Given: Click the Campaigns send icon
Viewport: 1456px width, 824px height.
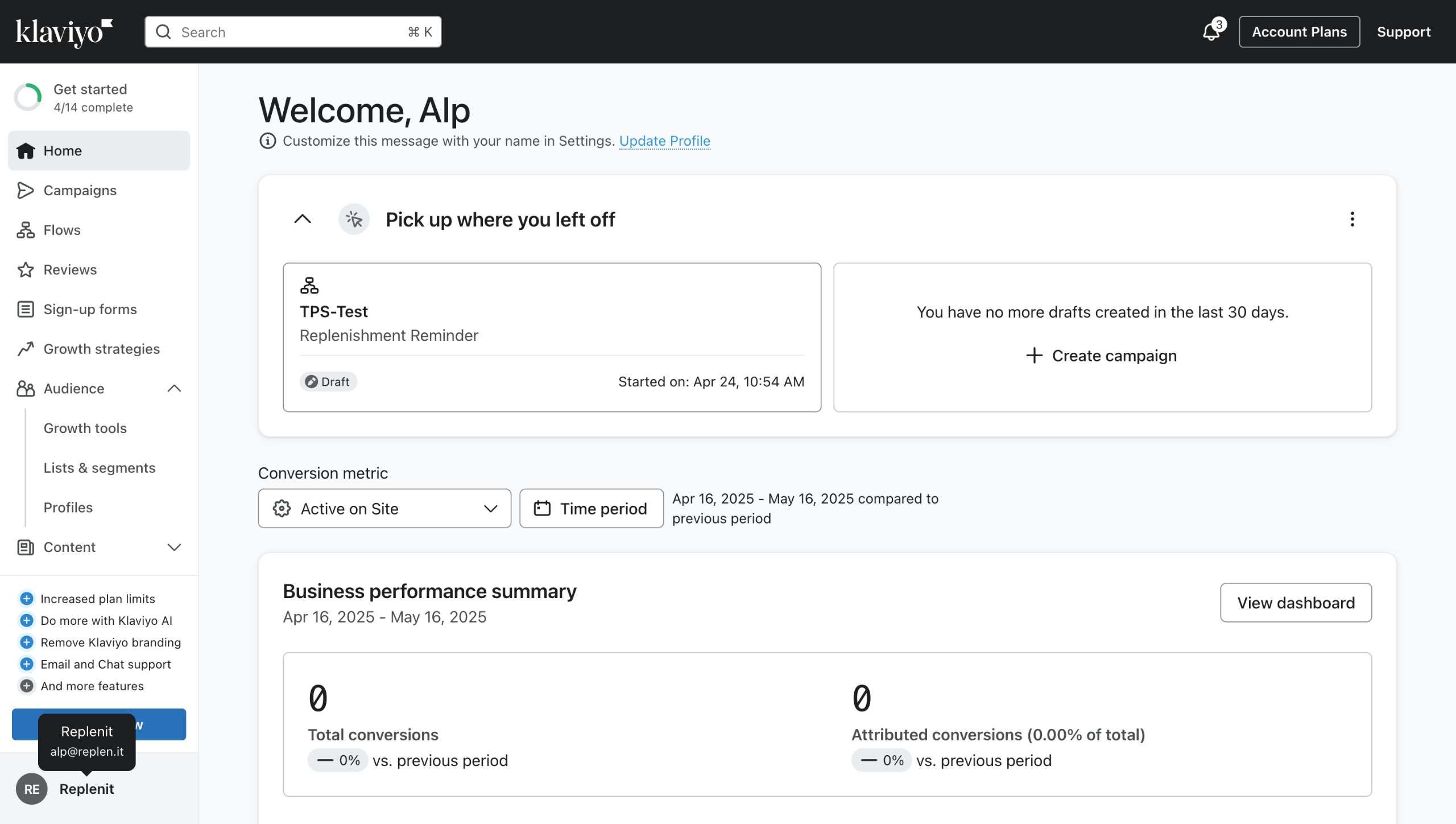Looking at the screenshot, I should 26,191.
